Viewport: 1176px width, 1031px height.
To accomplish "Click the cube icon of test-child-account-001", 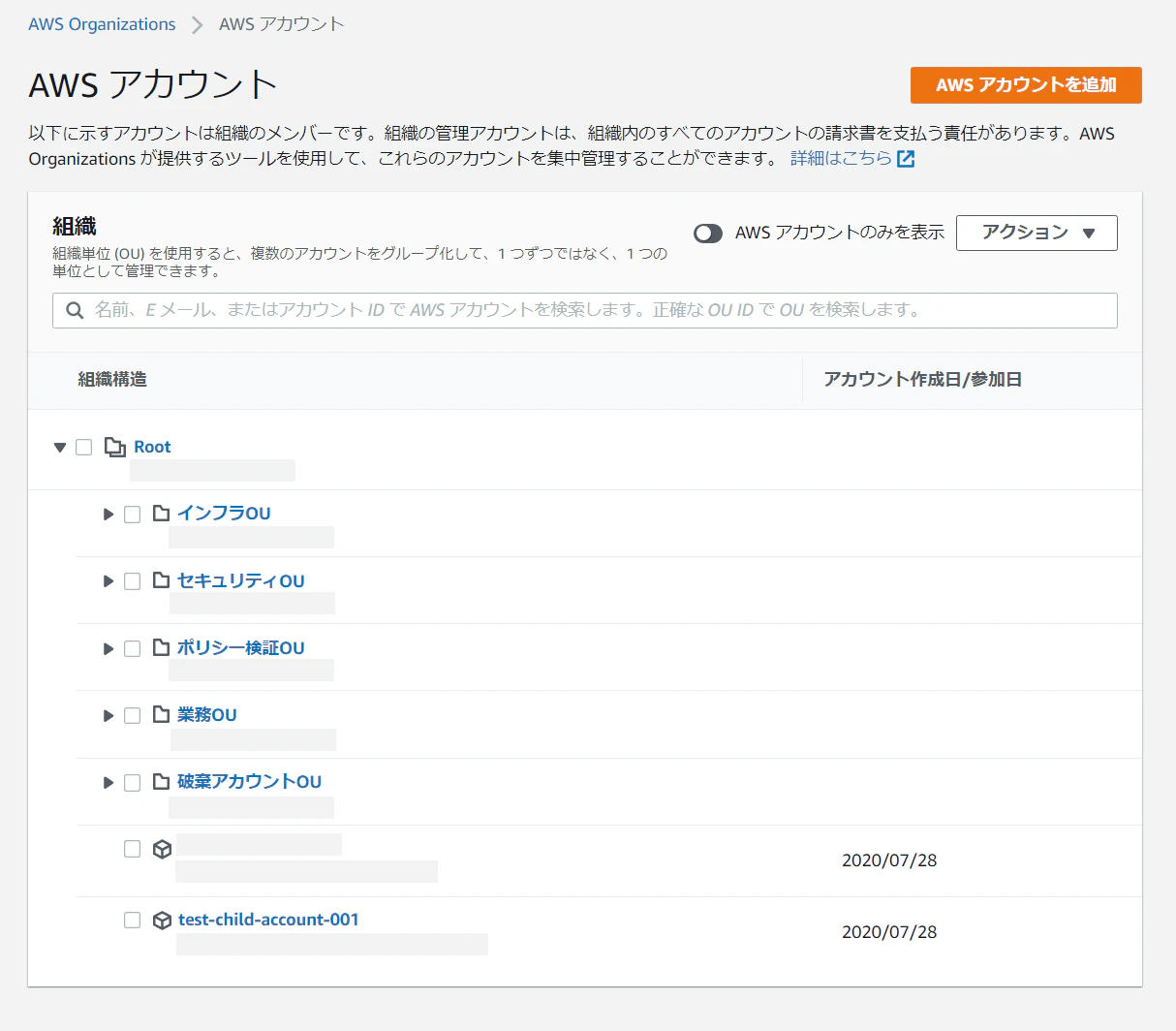I will [163, 921].
